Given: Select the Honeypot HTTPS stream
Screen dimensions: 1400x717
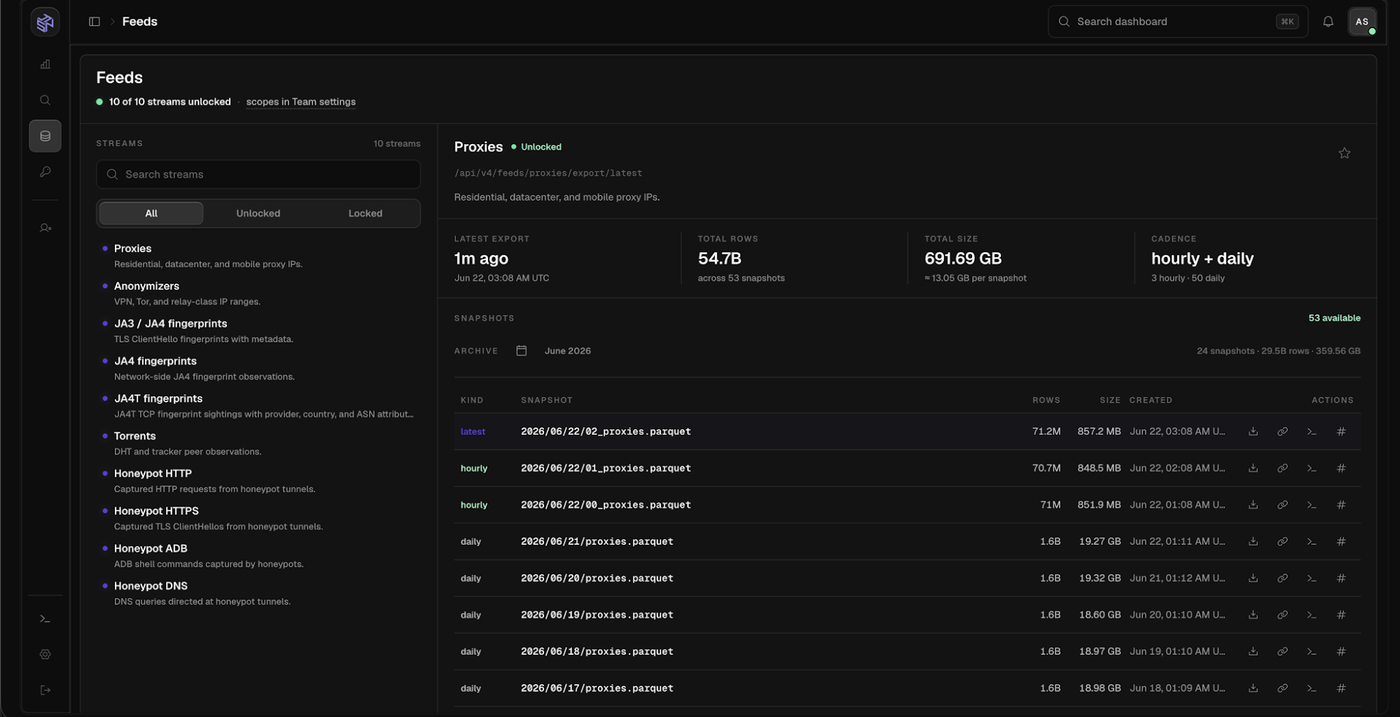Looking at the screenshot, I should (x=258, y=518).
